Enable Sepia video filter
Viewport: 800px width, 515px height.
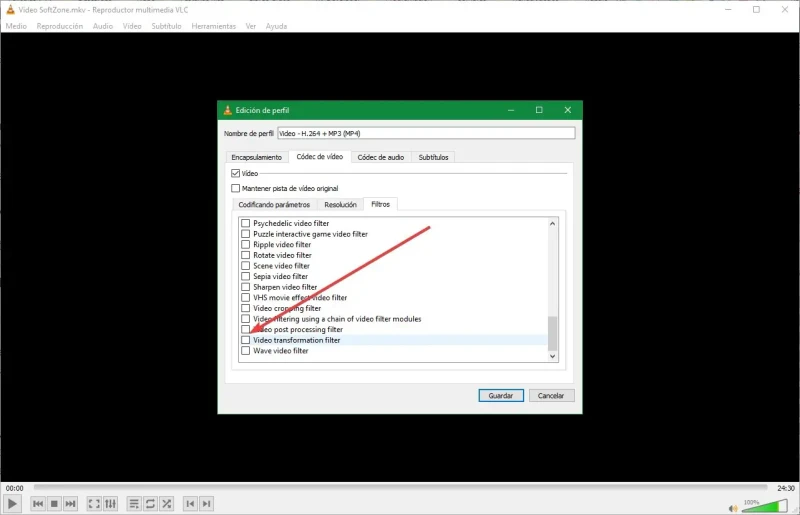[245, 276]
